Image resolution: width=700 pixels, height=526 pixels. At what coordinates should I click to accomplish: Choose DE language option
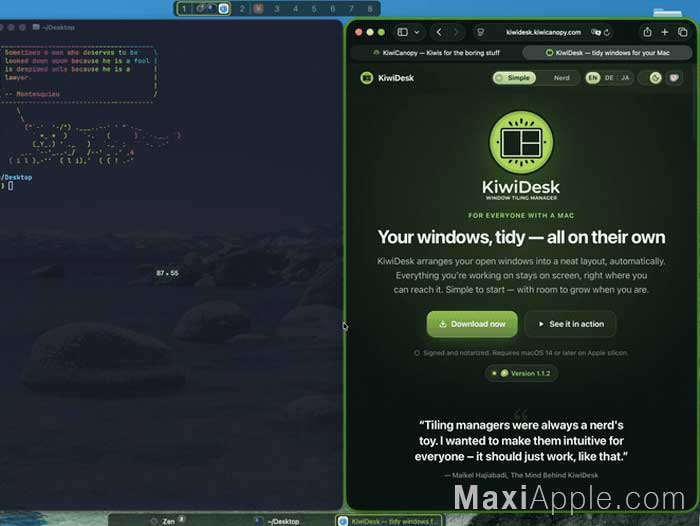point(609,78)
